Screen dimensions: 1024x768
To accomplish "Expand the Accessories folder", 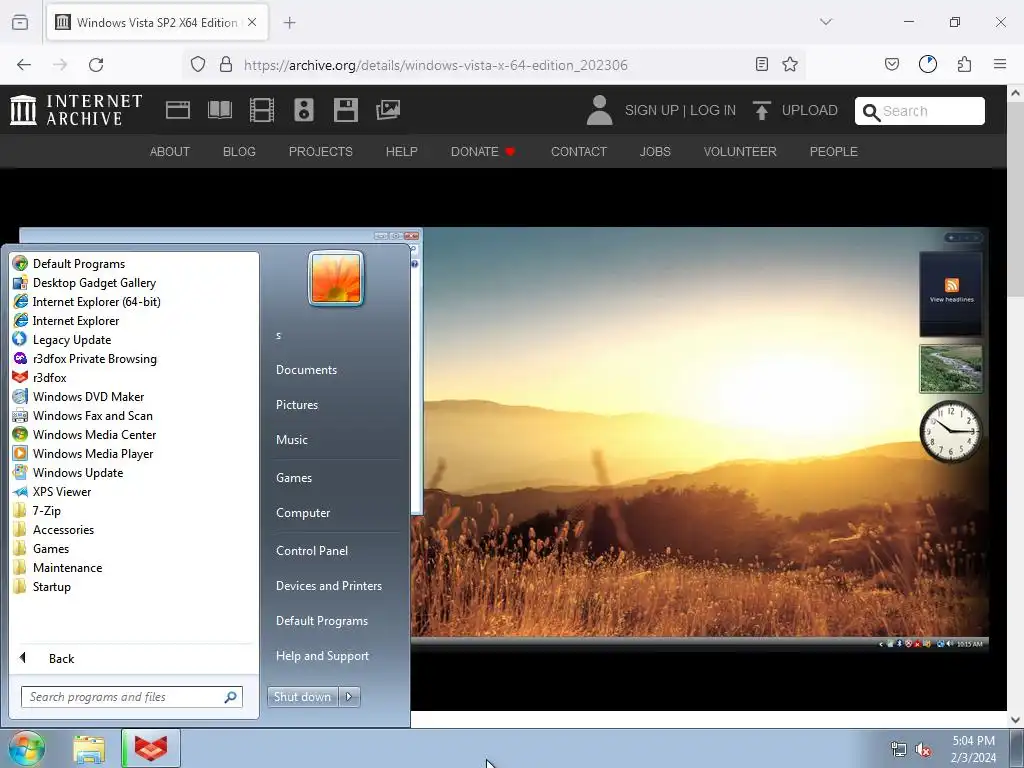I will (x=134, y=530).
